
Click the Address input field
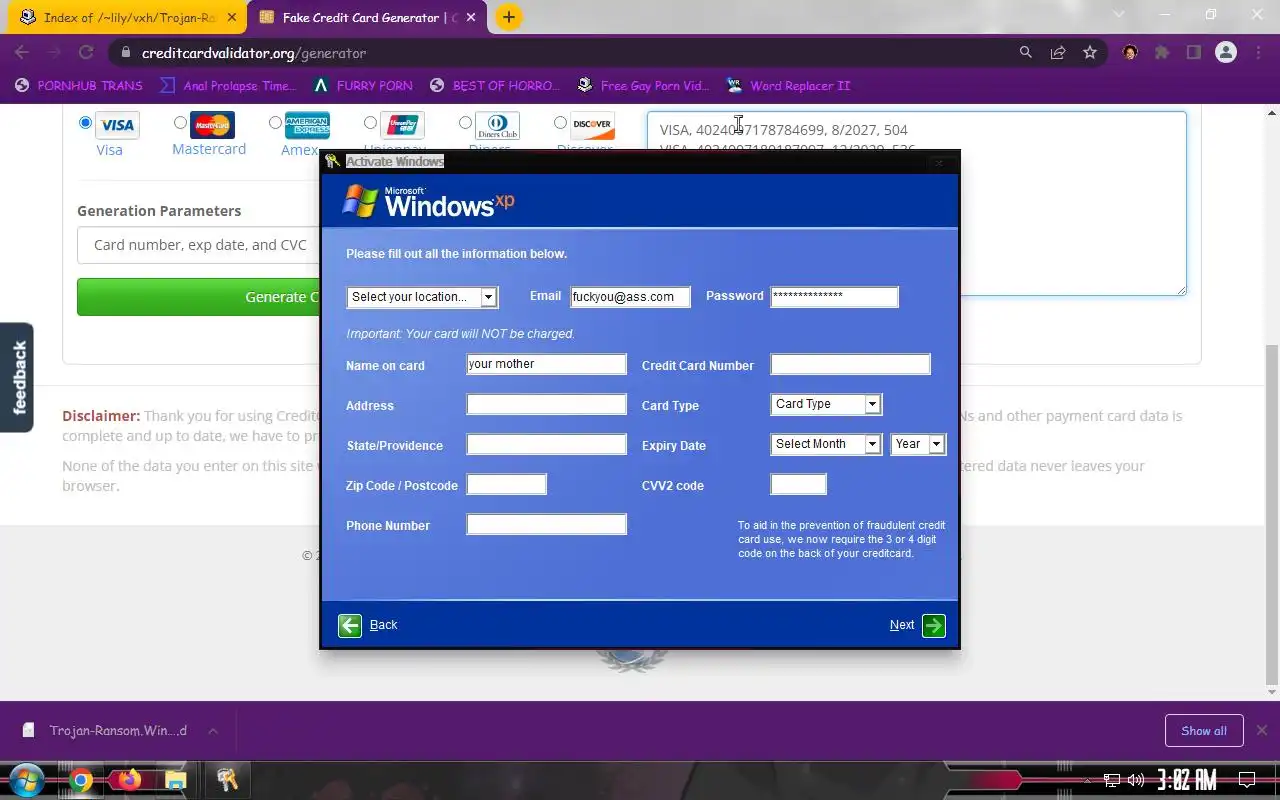(x=546, y=404)
